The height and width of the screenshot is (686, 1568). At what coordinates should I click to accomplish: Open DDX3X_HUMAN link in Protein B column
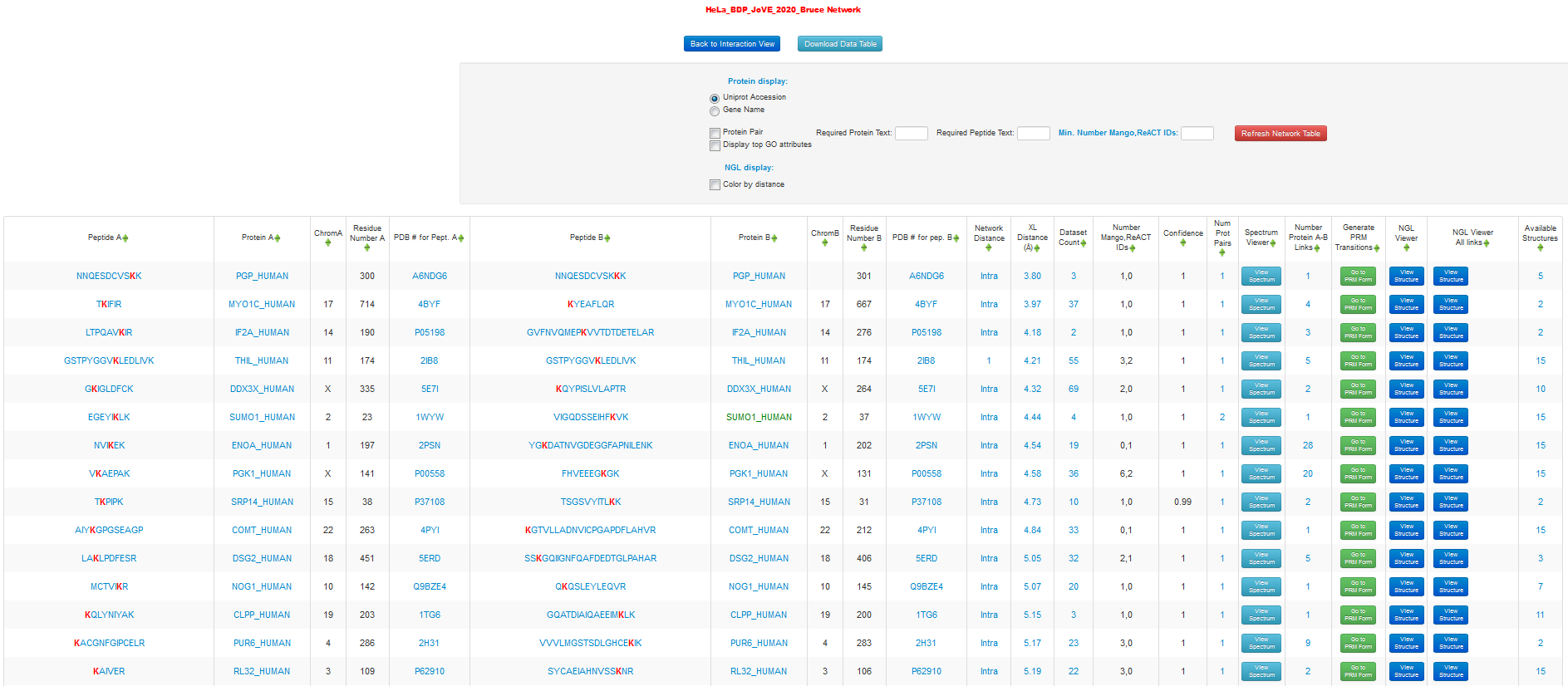pos(759,390)
